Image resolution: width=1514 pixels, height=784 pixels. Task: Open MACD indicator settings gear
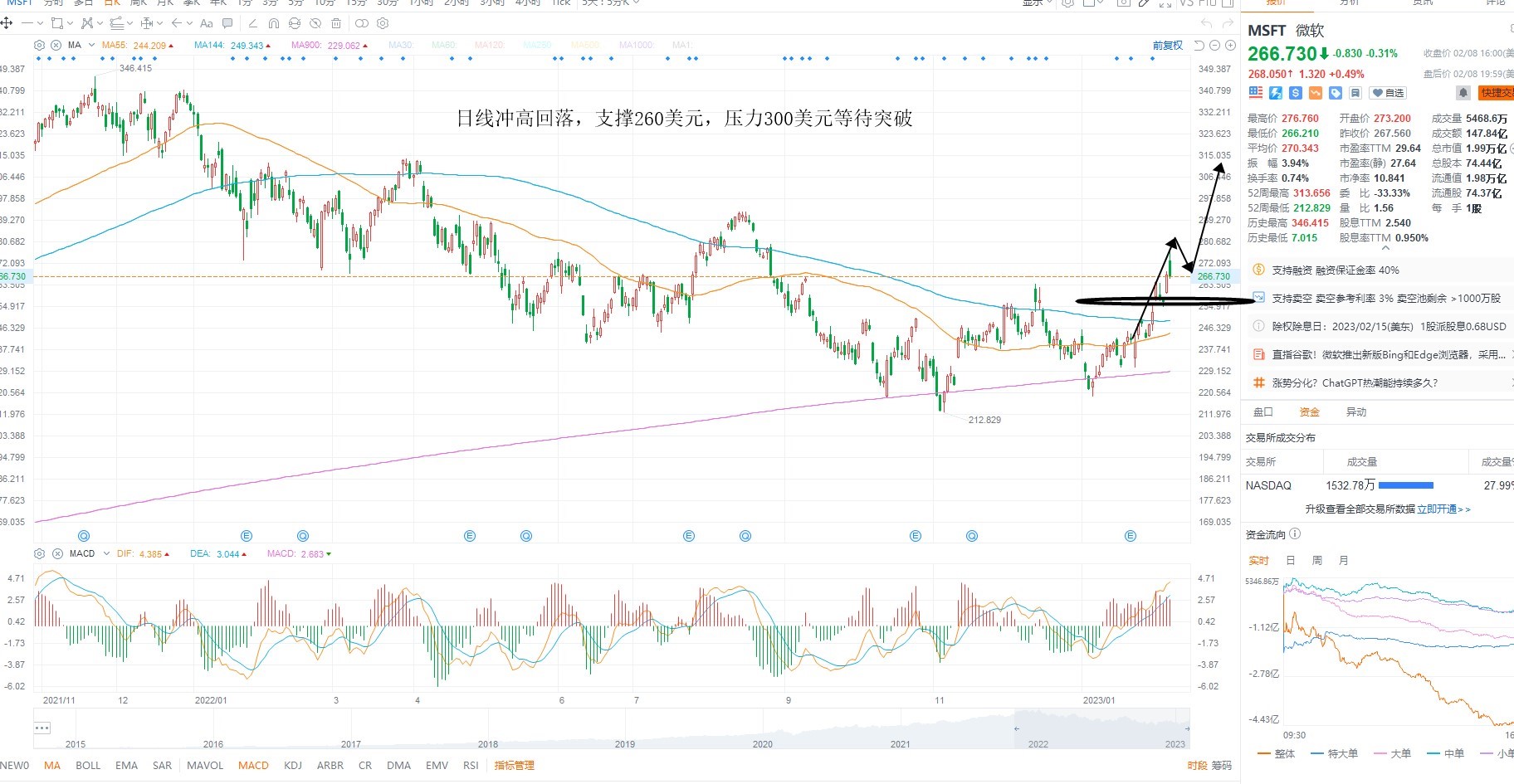click(39, 553)
